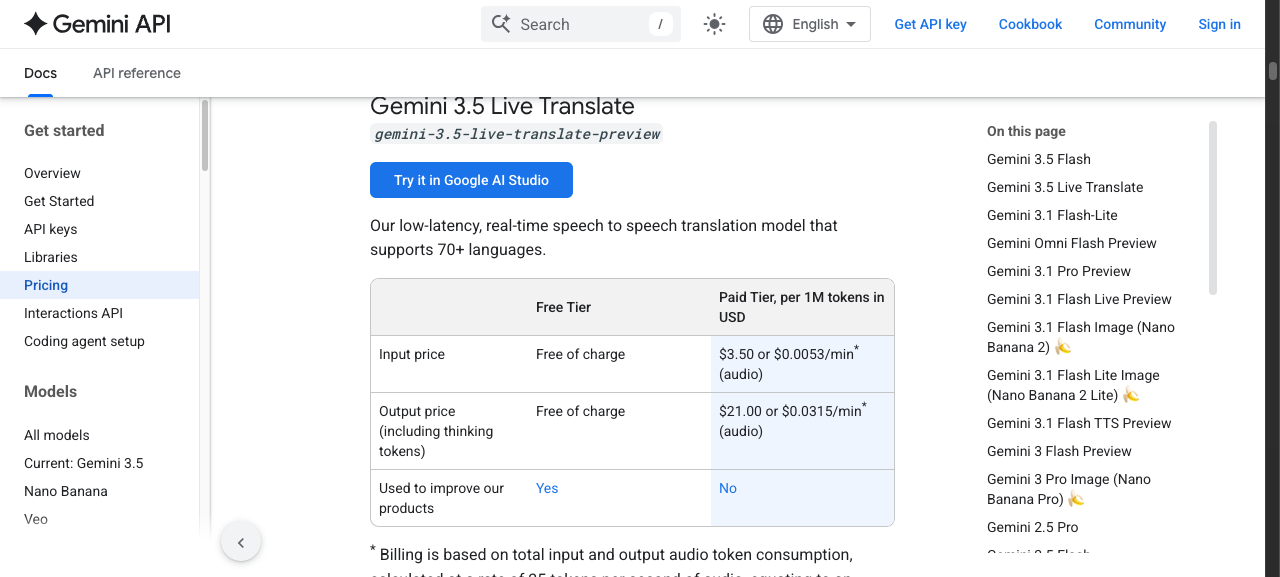The height and width of the screenshot is (577, 1280).
Task: Open Nano Banana in the sidebar
Action: tap(66, 491)
